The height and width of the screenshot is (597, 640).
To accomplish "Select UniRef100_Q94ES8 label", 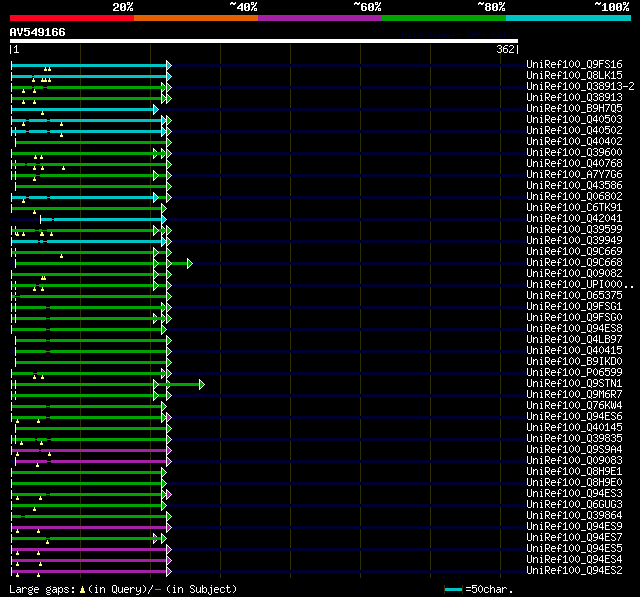I will point(574,328).
